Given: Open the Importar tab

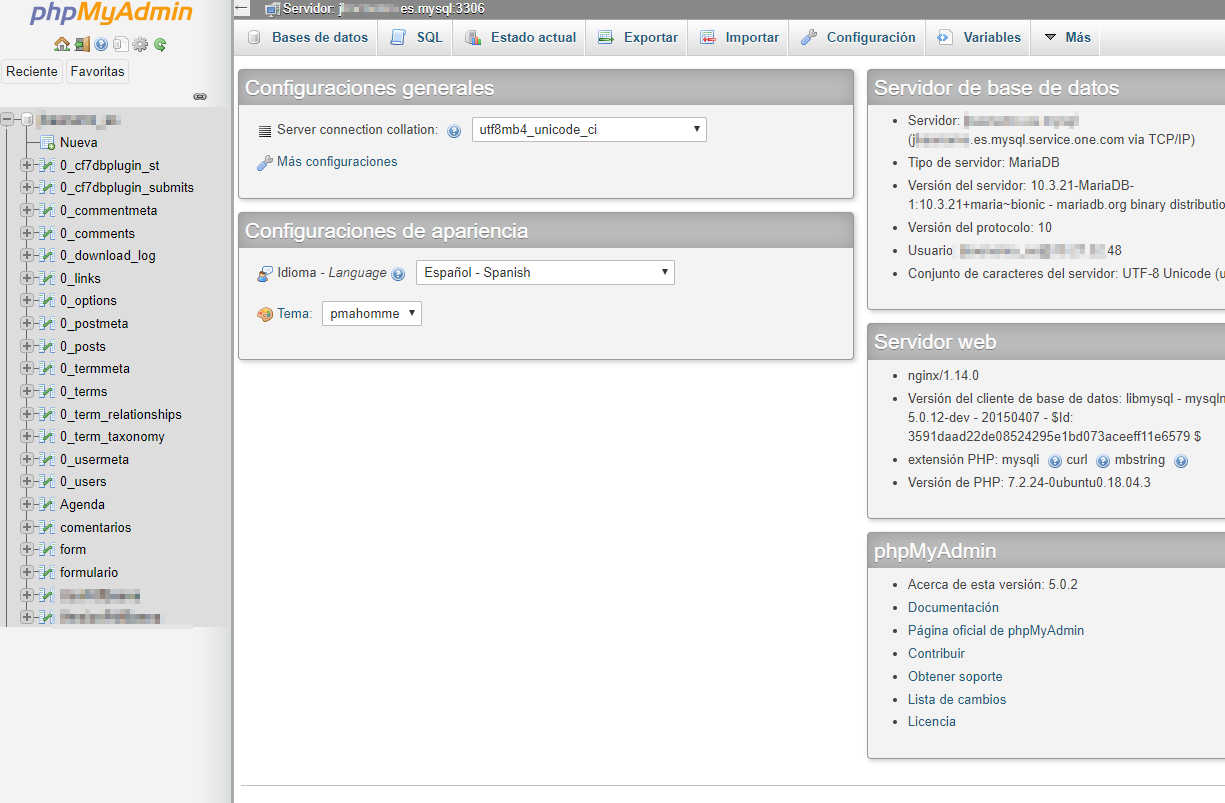Looking at the screenshot, I should click(739, 38).
